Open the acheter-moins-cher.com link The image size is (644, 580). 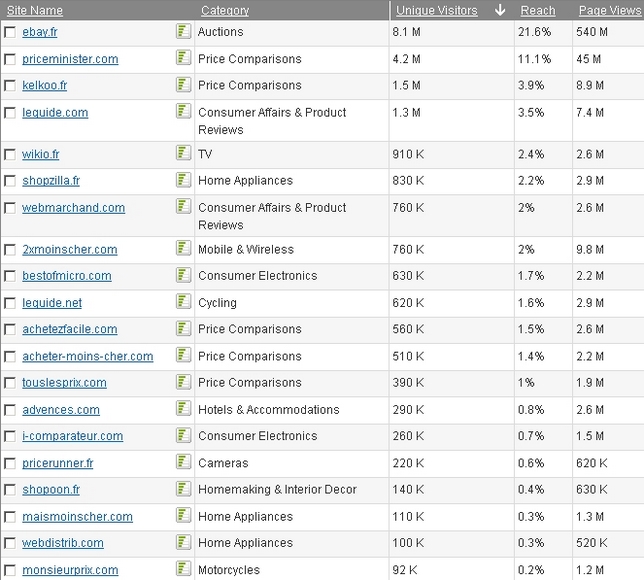point(87,357)
